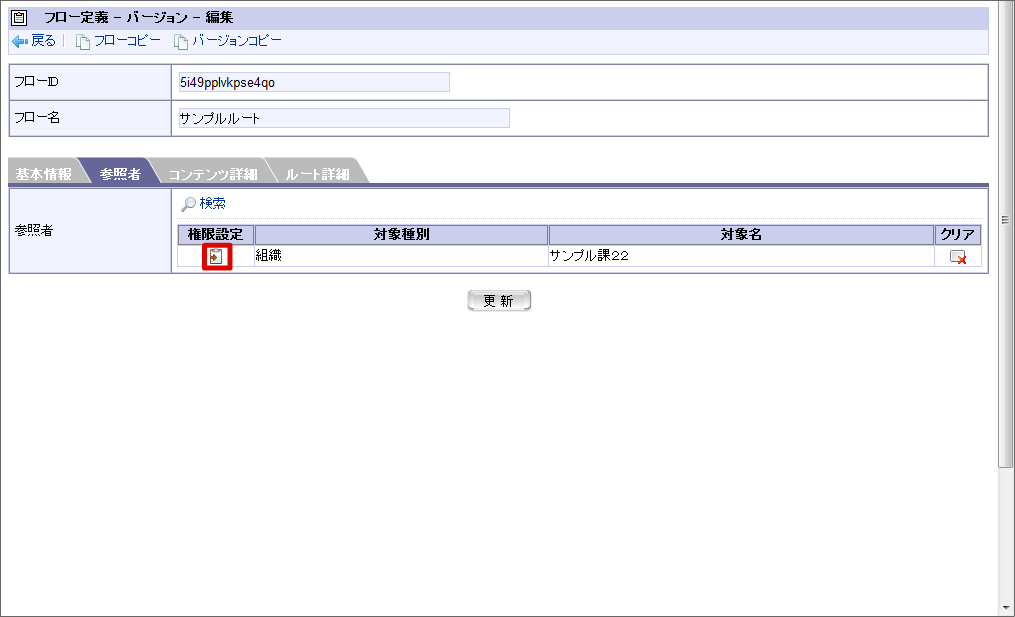The height and width of the screenshot is (617, 1015).
Task: Click the フロー名 label
Action: pyautogui.click(x=37, y=117)
